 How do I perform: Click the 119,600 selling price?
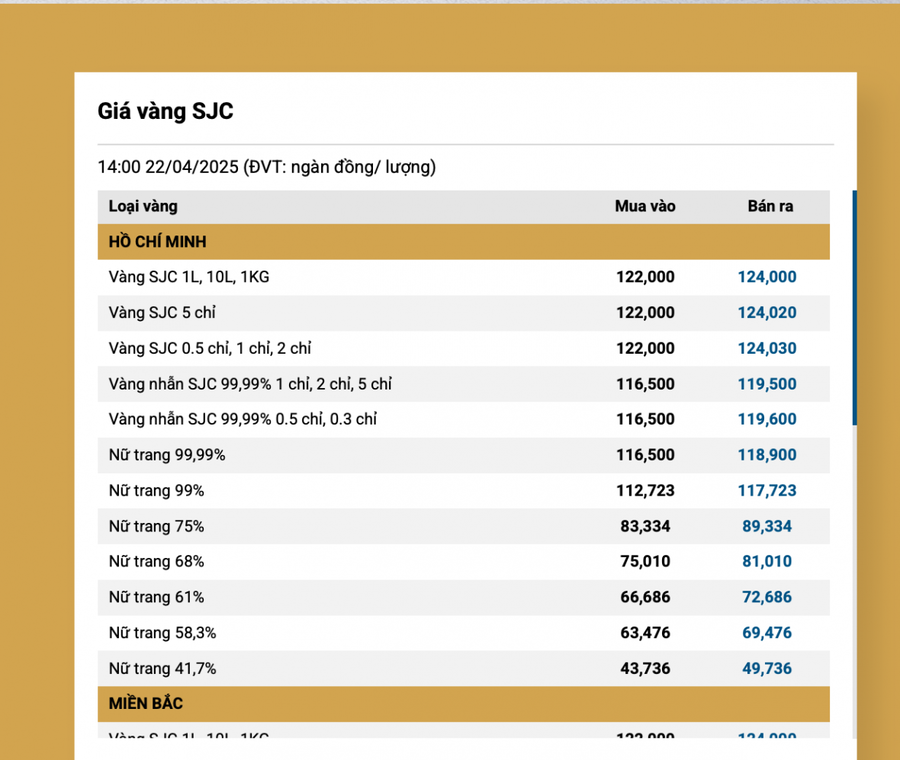(767, 419)
